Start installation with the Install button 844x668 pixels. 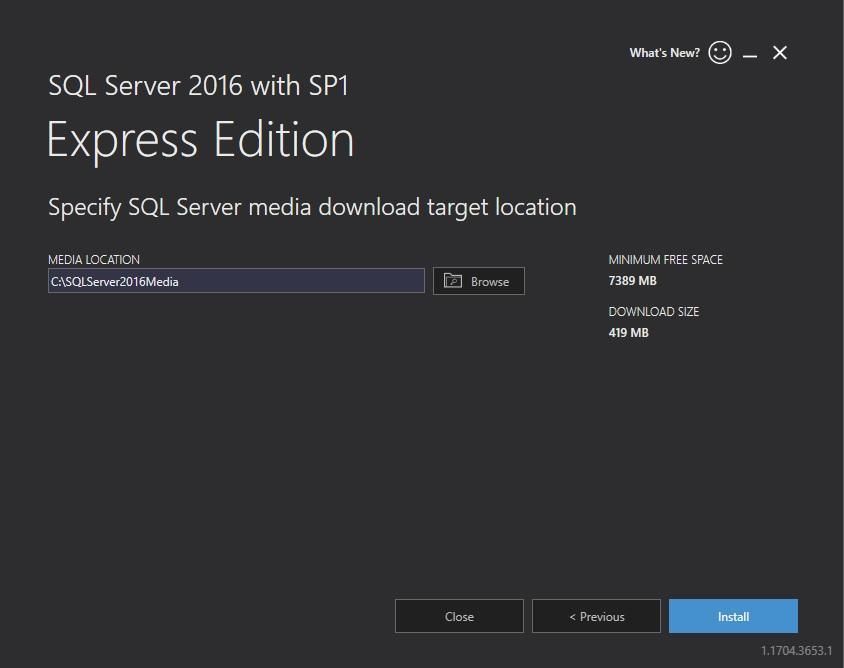tap(733, 616)
